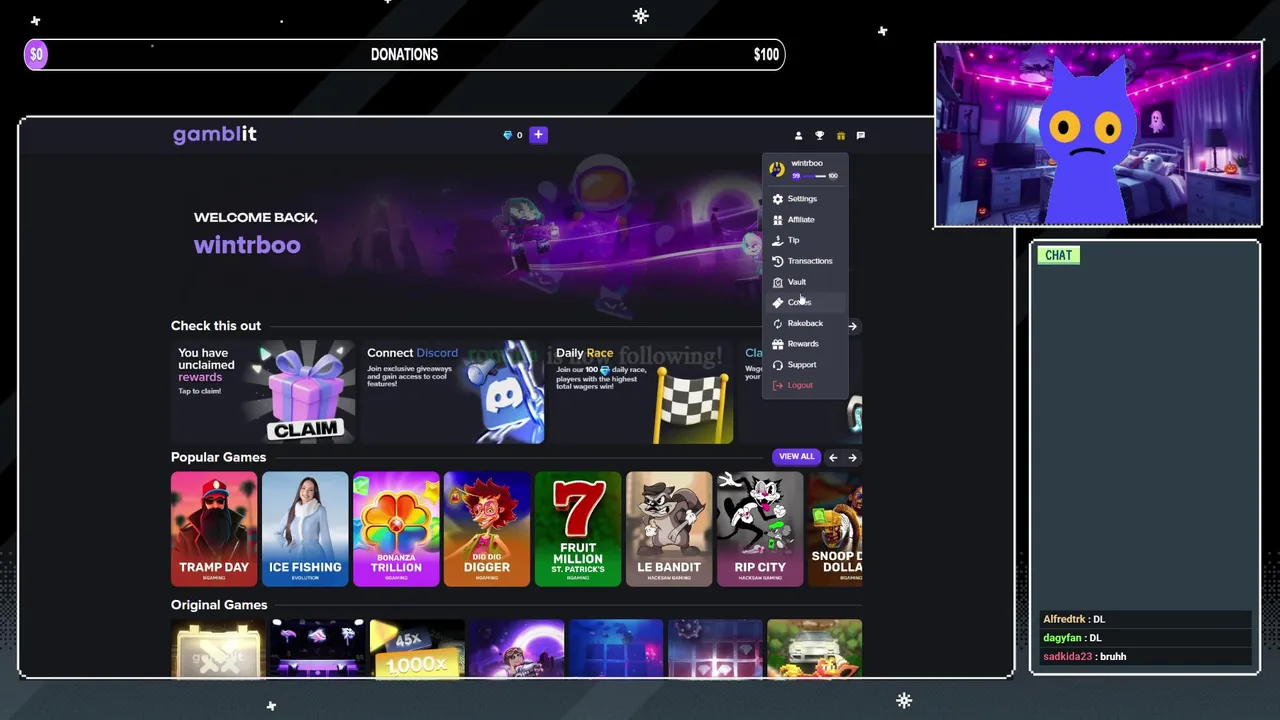1280x720 pixels.
Task: Open Vault in the account menu
Action: pos(805,282)
